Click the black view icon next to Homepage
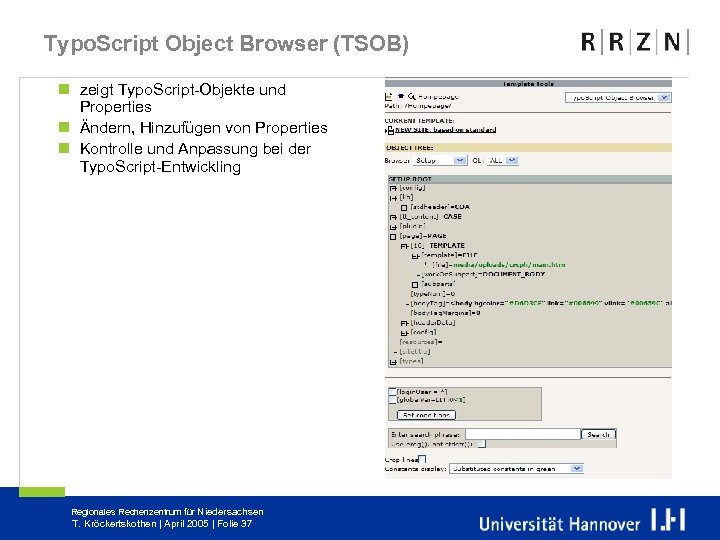The image size is (720, 540). (x=401, y=96)
